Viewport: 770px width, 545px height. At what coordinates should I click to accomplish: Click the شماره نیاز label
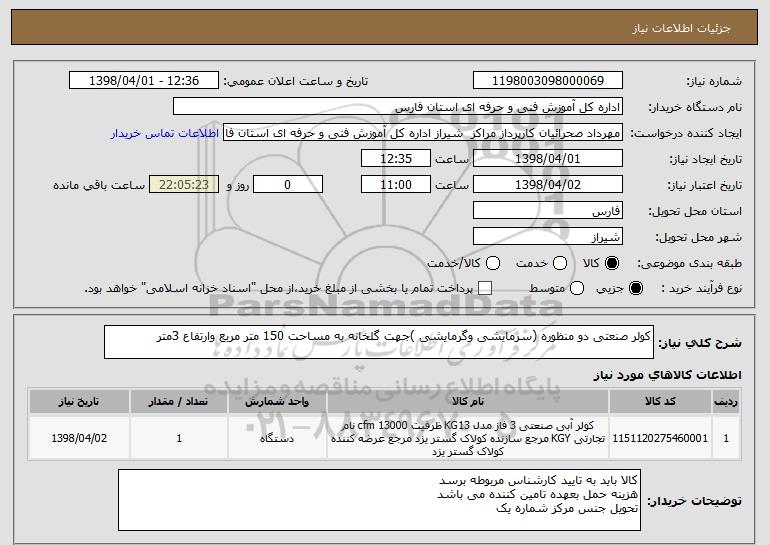click(x=714, y=82)
